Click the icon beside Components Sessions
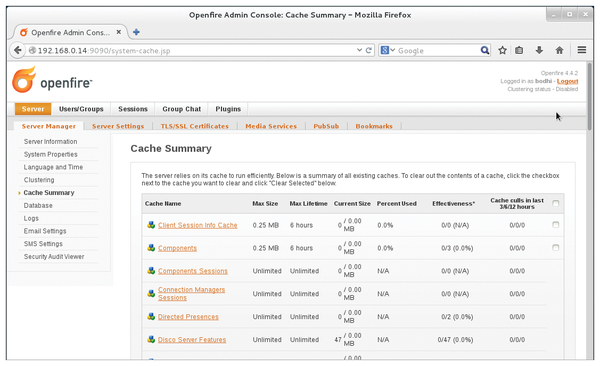Viewport: 600px width, 366px height. tap(151, 271)
